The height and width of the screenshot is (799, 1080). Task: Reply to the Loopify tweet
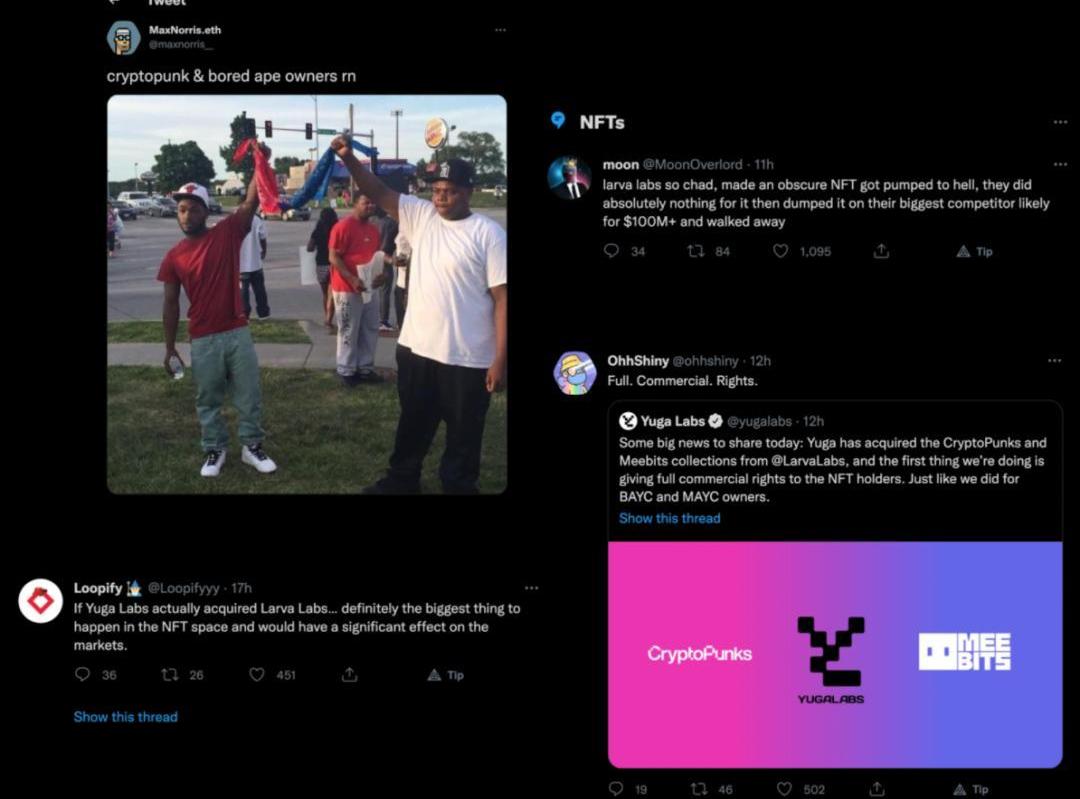pos(83,674)
